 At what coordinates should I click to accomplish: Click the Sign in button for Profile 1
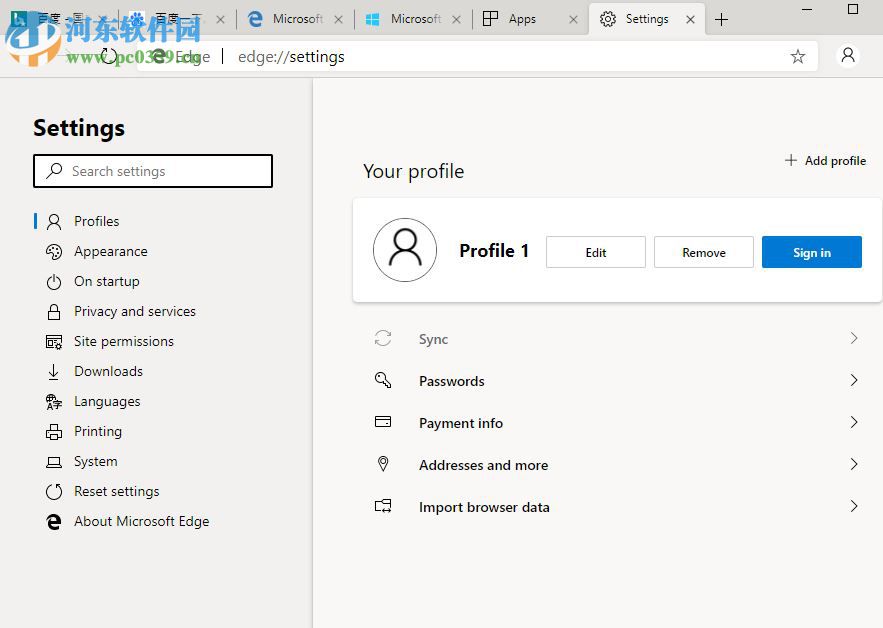811,252
